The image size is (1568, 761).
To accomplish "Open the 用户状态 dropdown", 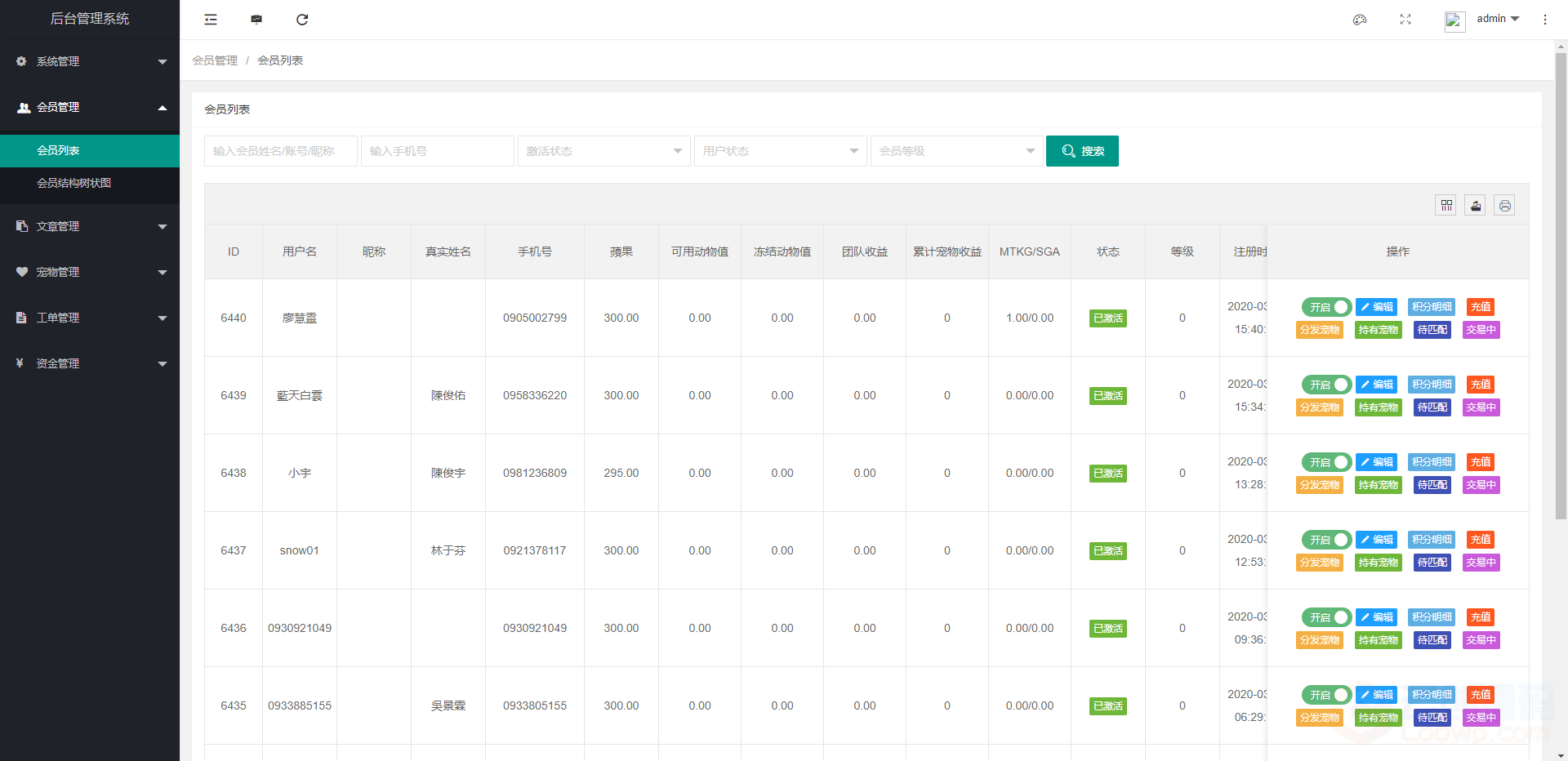I will [x=781, y=151].
